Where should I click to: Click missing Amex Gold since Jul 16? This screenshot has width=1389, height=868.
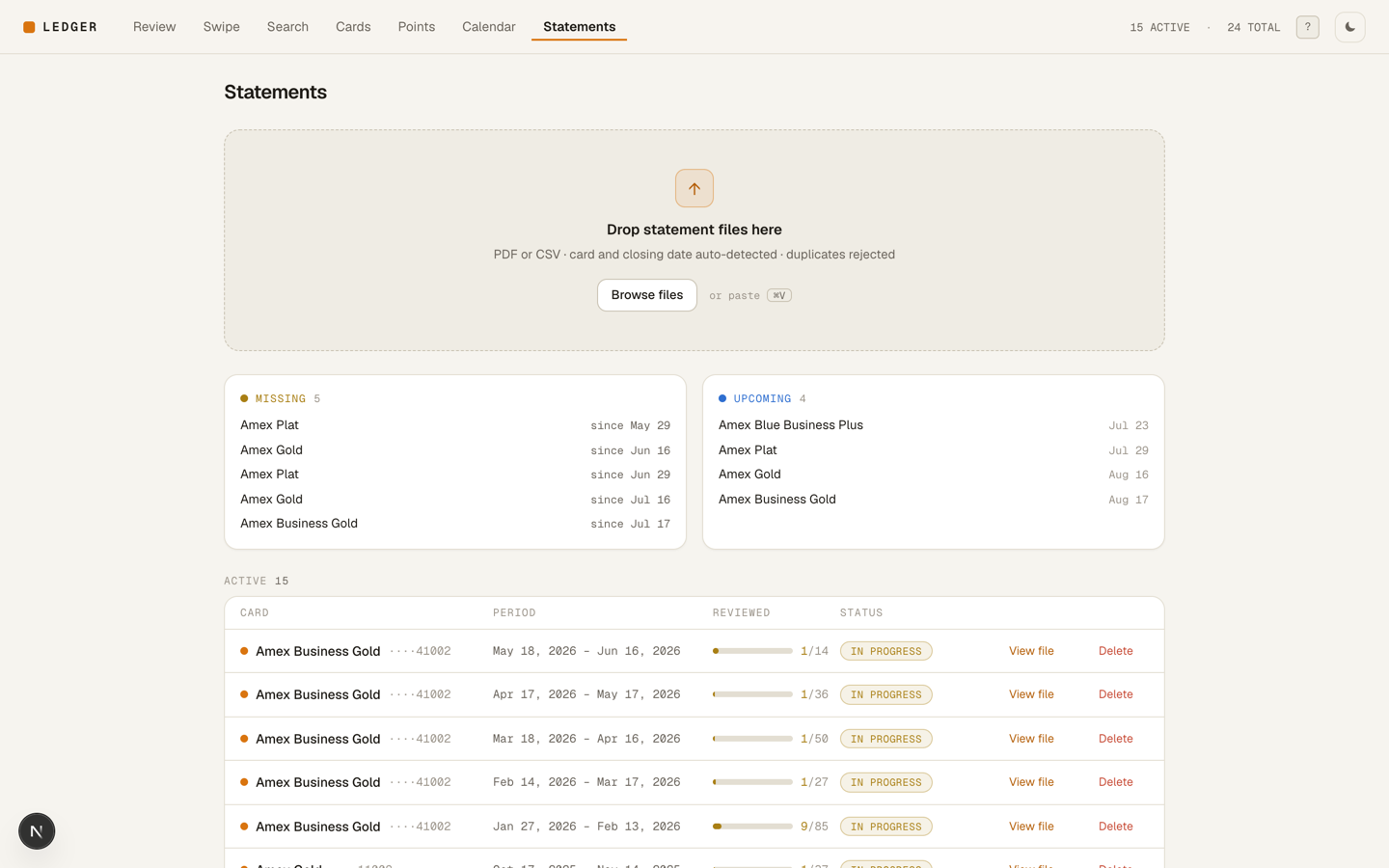click(x=455, y=500)
